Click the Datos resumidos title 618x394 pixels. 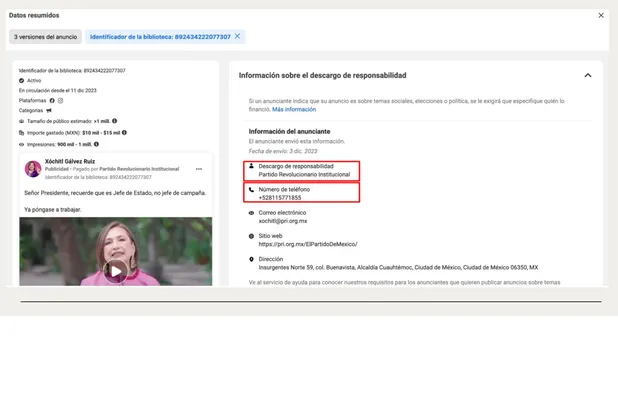[x=34, y=15]
